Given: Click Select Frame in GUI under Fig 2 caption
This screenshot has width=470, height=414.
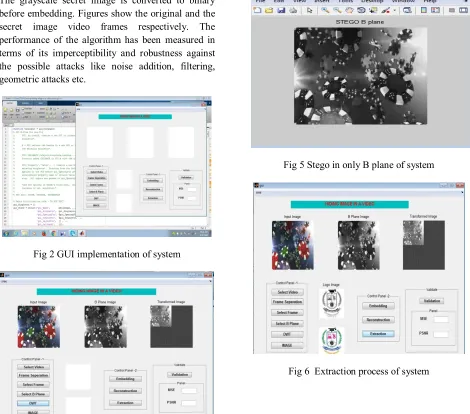Looking at the screenshot, I should 33,385.
